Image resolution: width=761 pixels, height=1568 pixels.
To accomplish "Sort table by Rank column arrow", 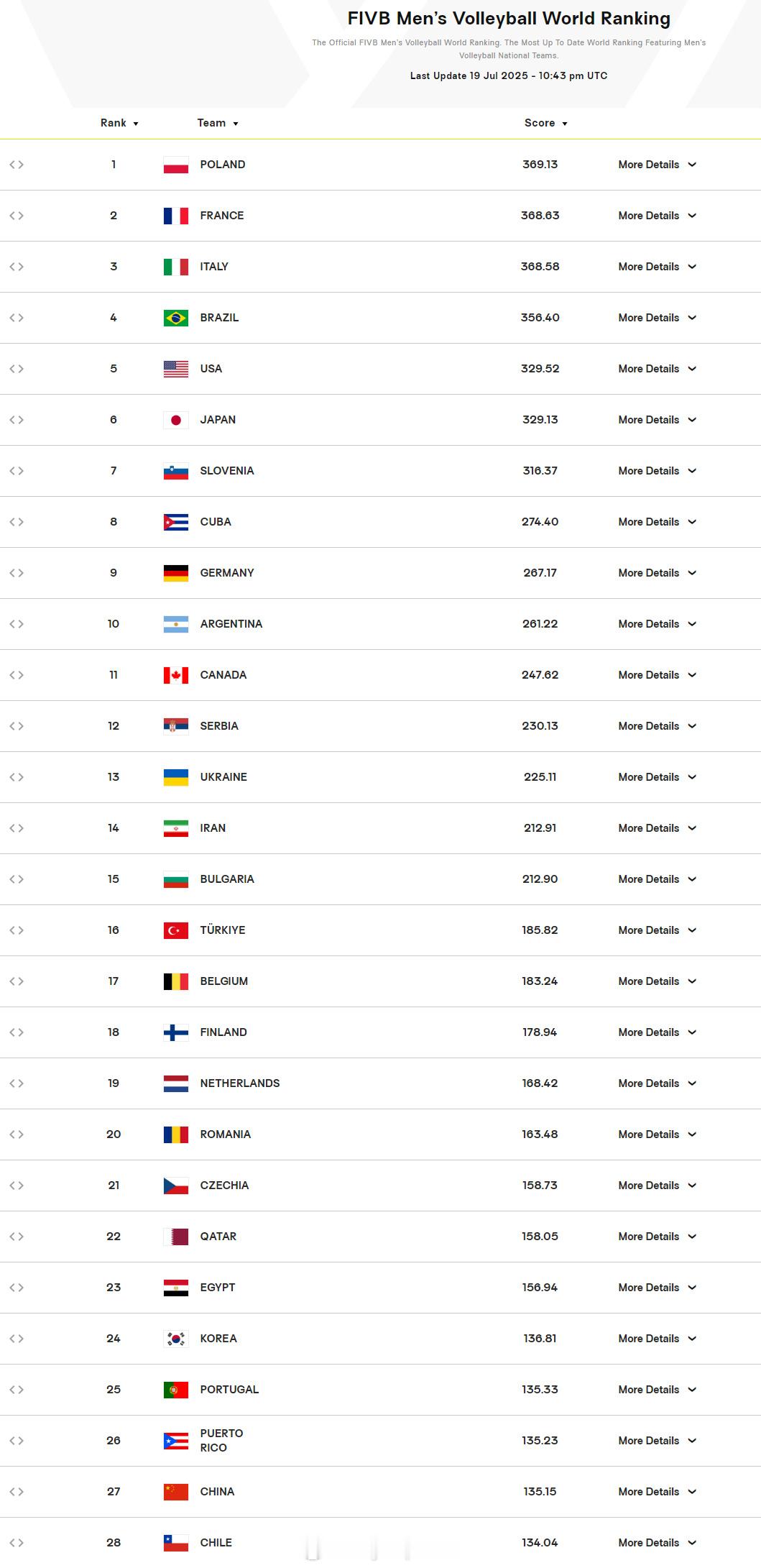I will 136,124.
